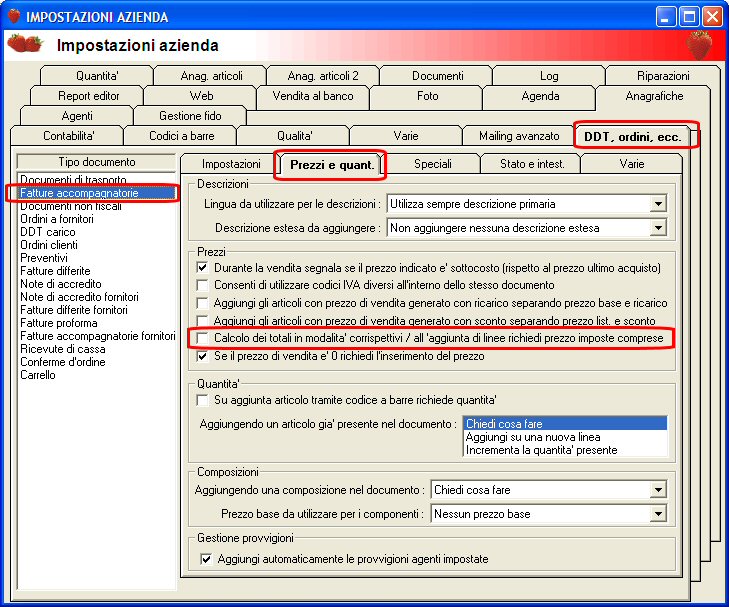Open the Agenti tab
Image resolution: width=729 pixels, height=607 pixels.
pos(77,116)
